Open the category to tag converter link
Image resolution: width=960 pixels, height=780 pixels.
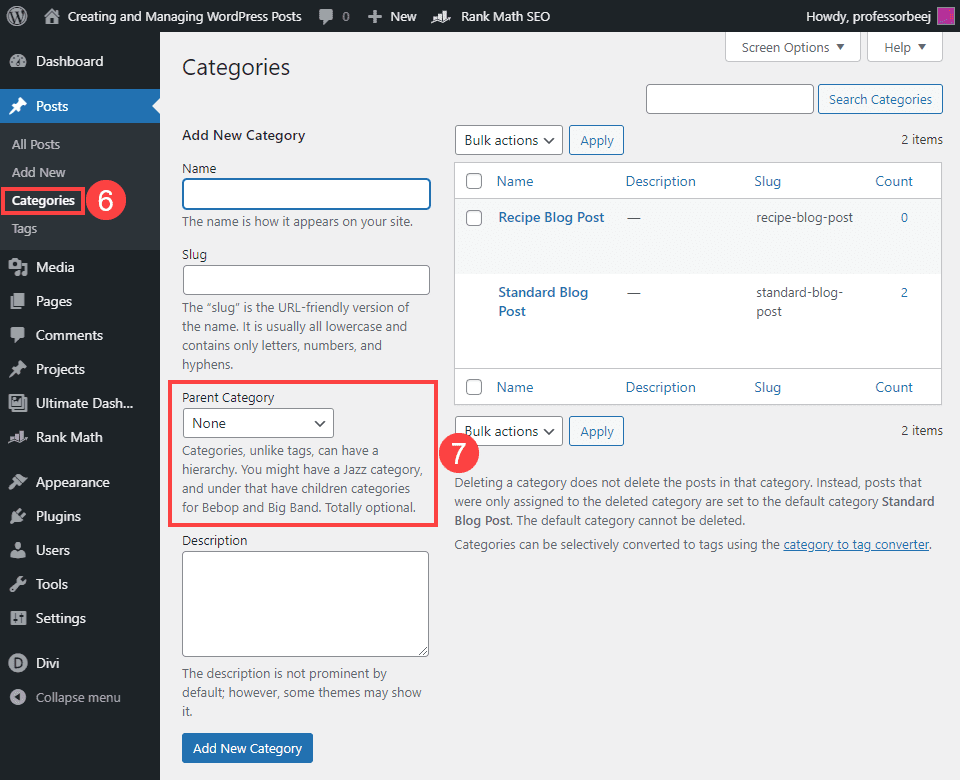pos(856,545)
